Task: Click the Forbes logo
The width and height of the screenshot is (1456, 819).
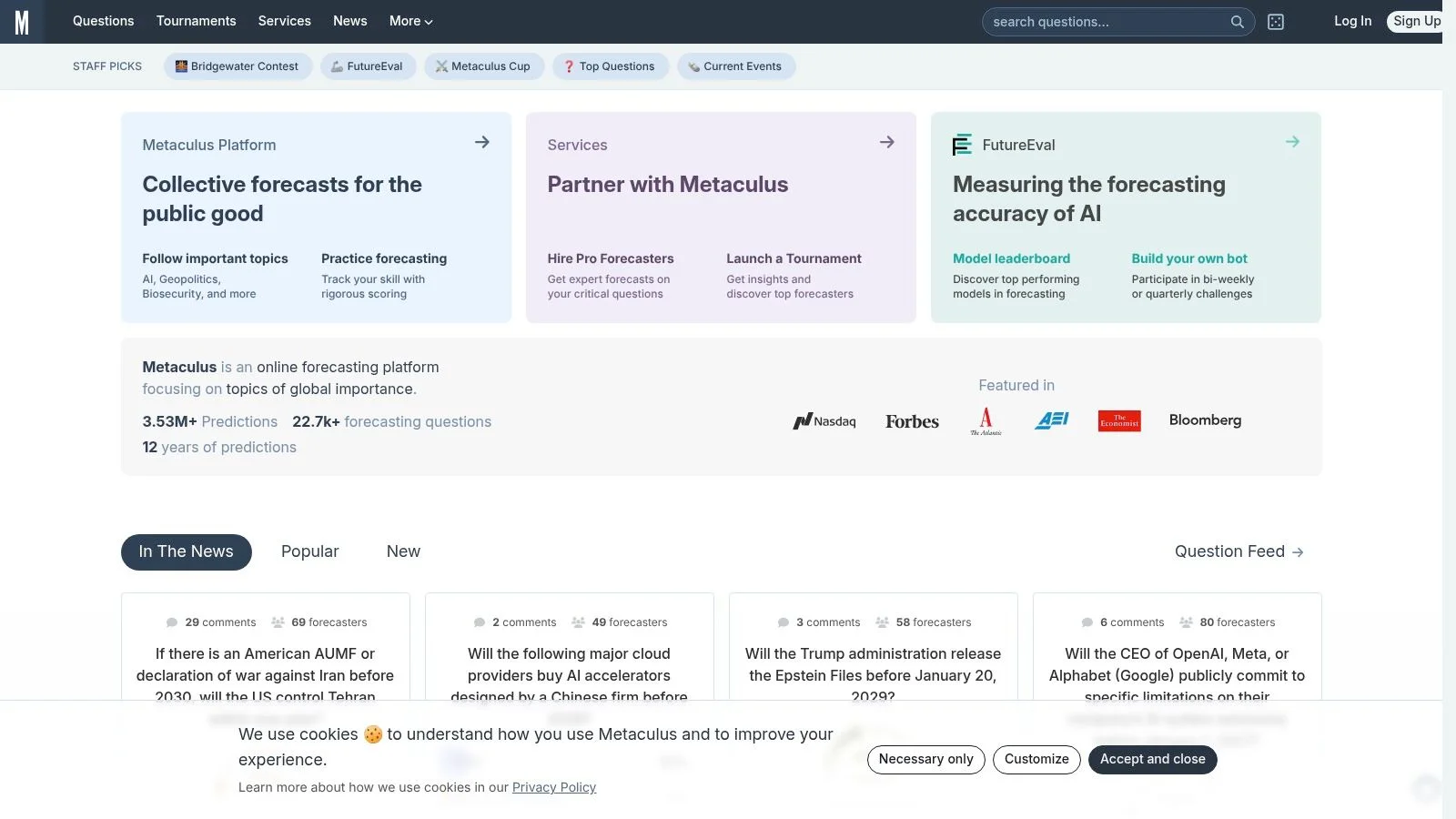Action: (x=912, y=421)
